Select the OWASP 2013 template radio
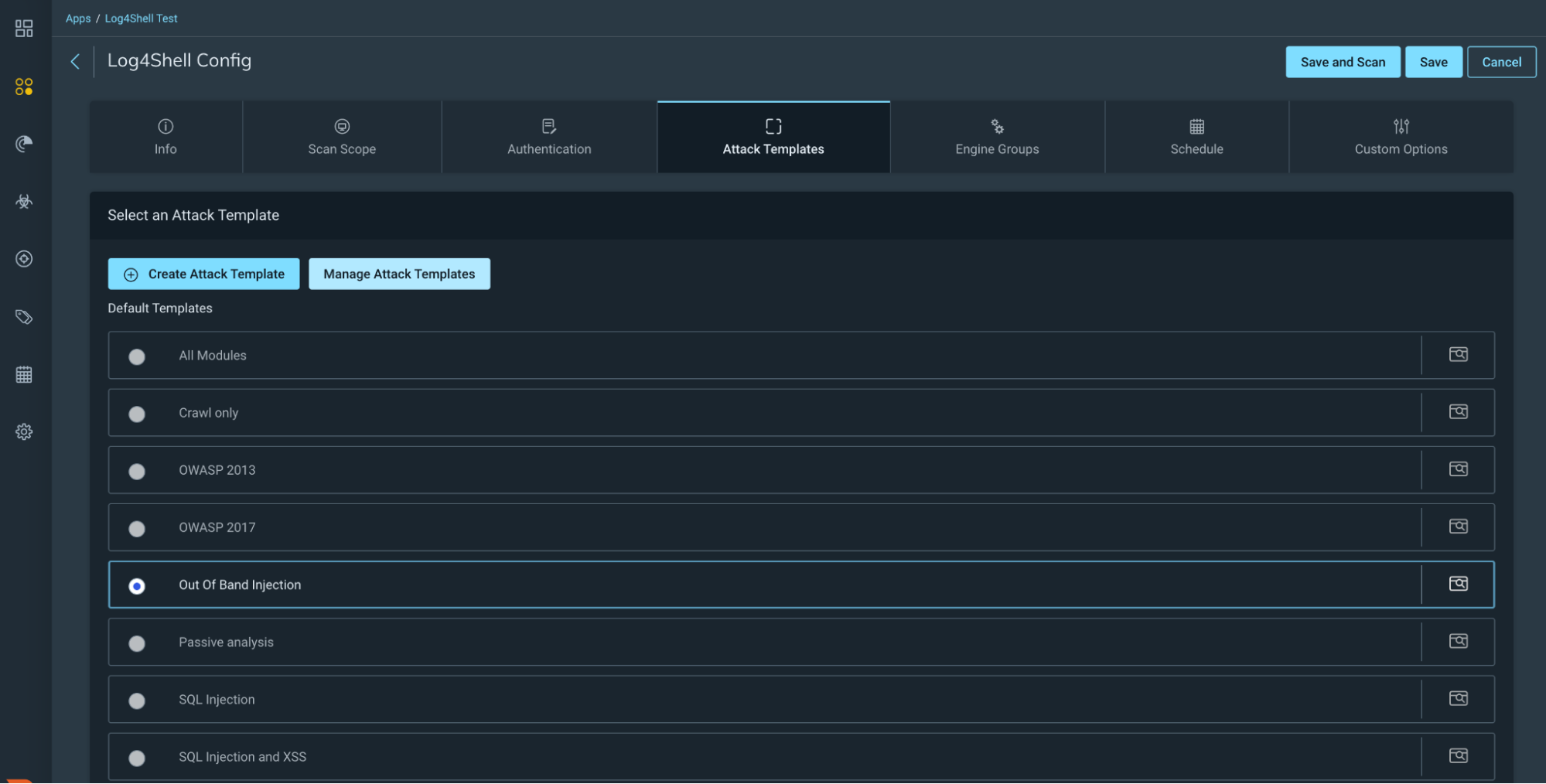Screen dimensions: 1546x784 [x=137, y=472]
